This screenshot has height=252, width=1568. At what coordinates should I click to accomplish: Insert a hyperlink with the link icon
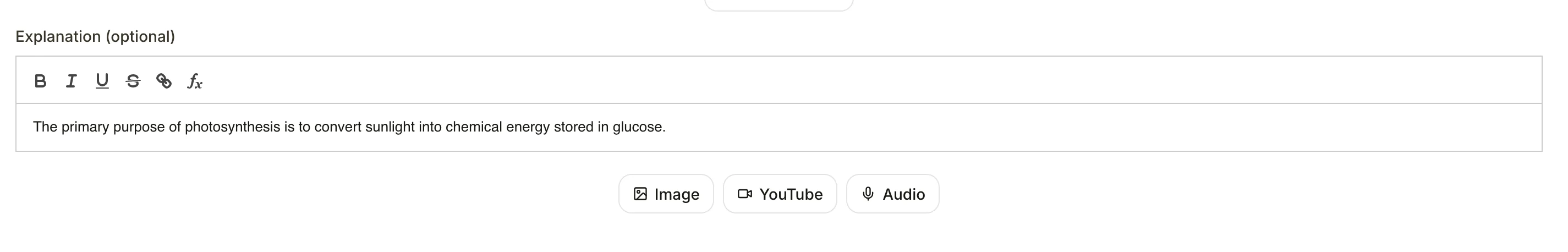coord(165,81)
